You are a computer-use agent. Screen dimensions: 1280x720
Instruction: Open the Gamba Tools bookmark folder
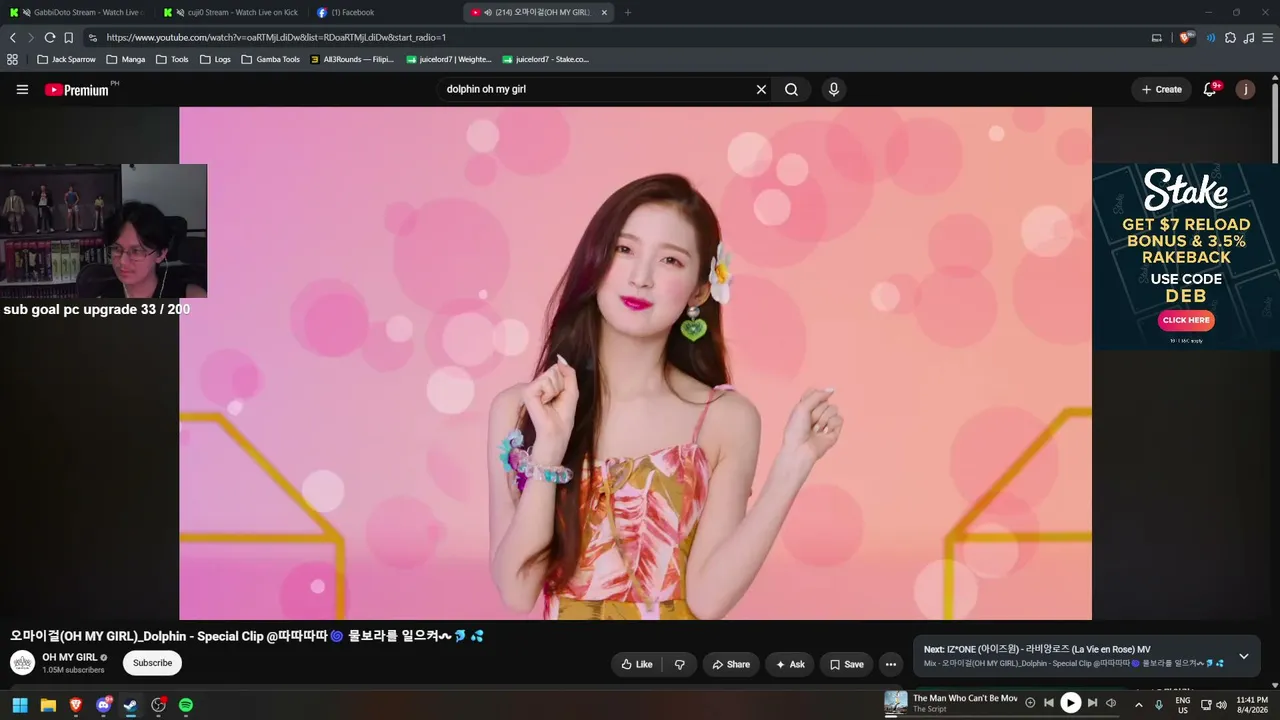click(x=271, y=59)
